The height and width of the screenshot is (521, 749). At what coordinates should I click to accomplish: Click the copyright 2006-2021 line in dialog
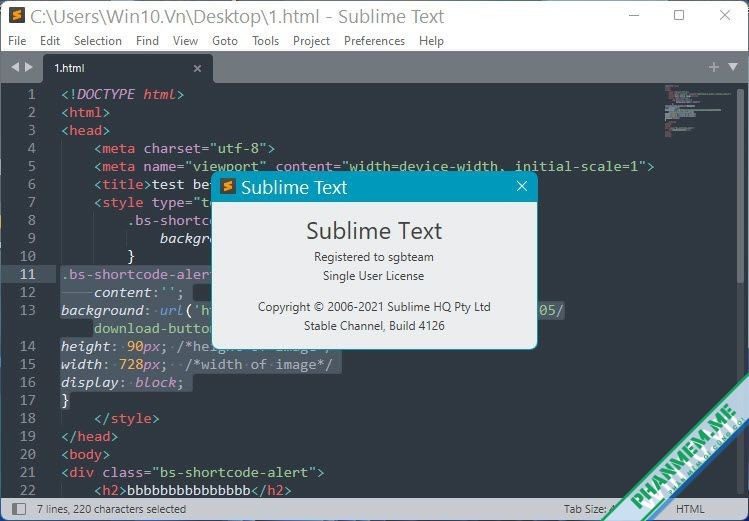(374, 307)
